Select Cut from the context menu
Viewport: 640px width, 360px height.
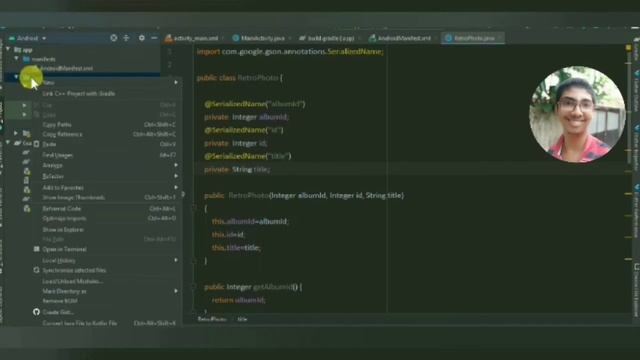107,105
